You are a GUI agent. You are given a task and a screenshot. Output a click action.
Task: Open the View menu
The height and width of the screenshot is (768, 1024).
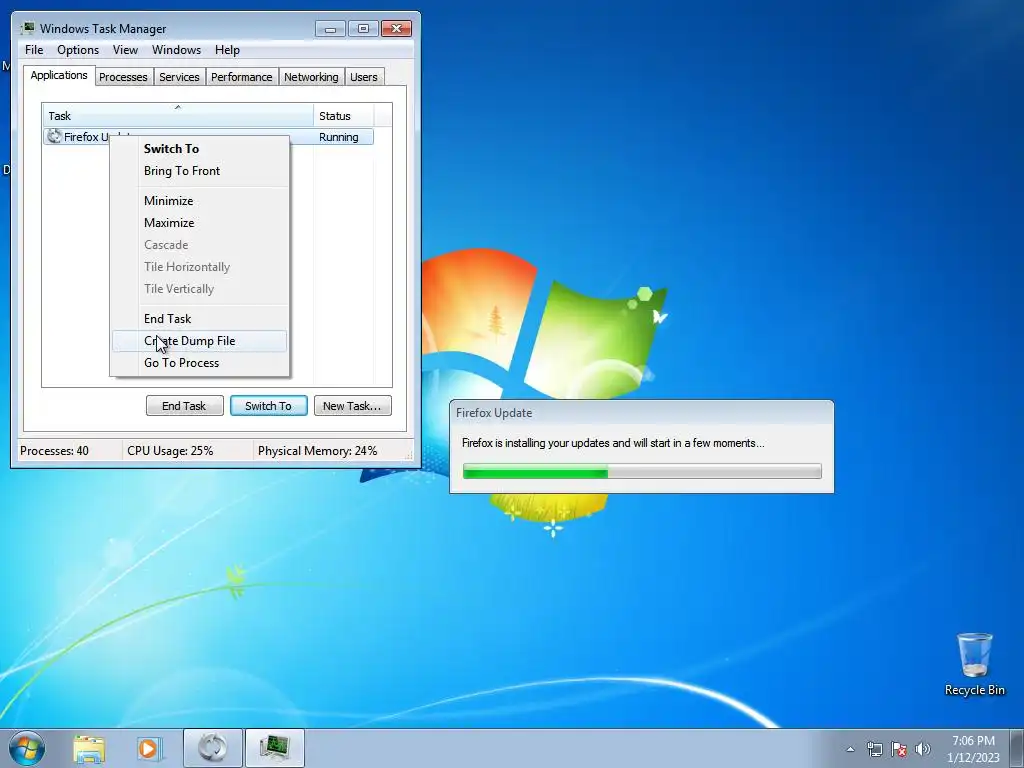125,50
